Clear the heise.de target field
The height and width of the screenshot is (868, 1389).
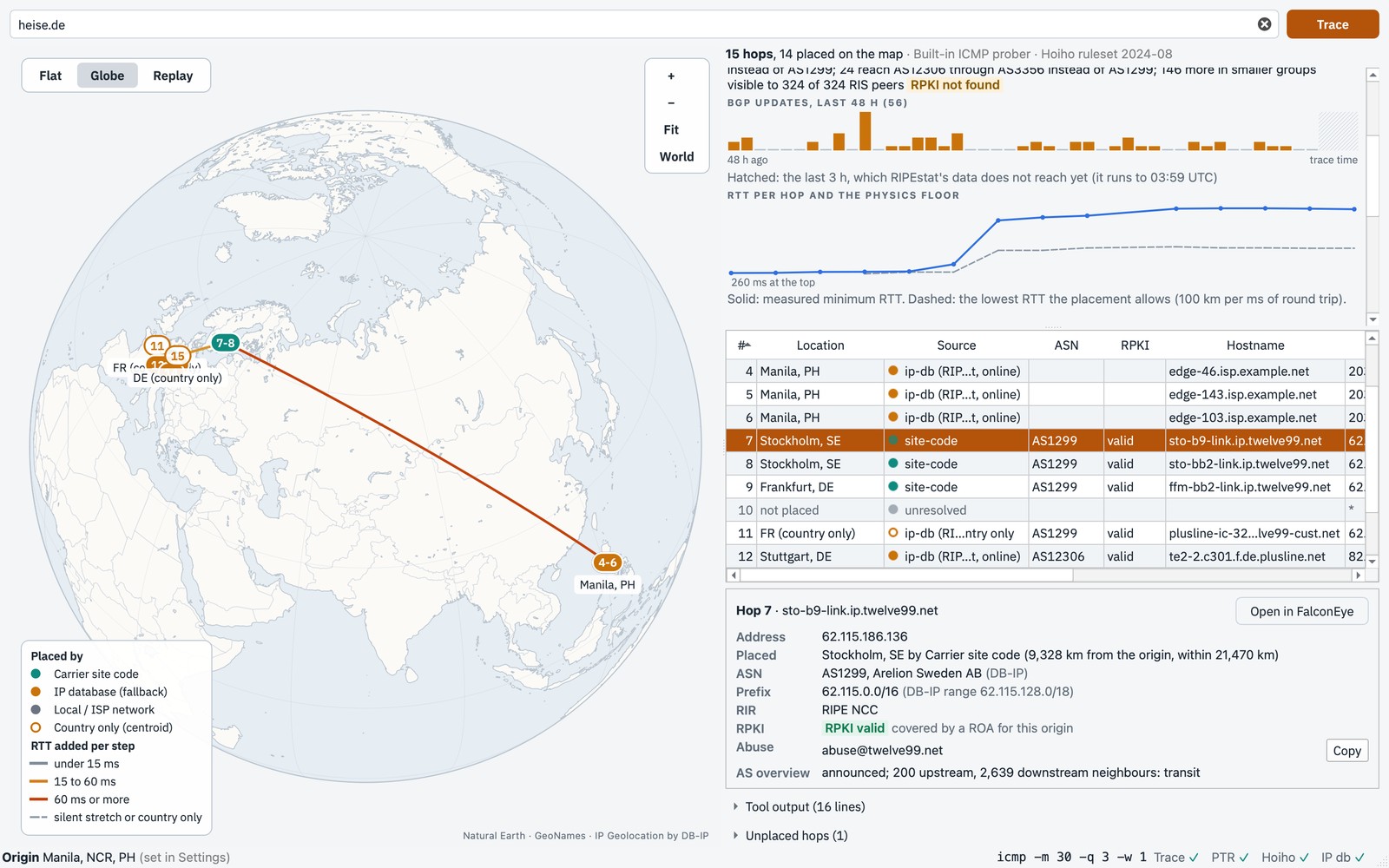coord(1264,24)
